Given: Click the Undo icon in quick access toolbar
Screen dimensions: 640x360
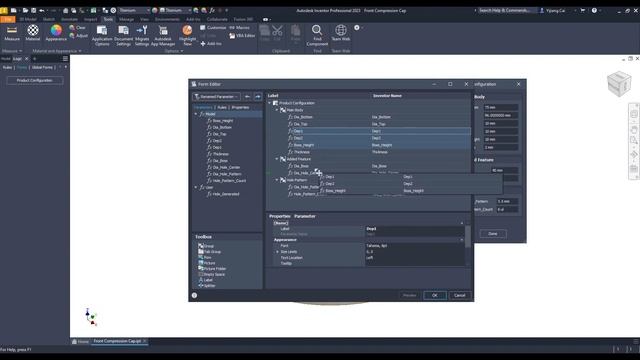Looking at the screenshot, I should tap(42, 10).
